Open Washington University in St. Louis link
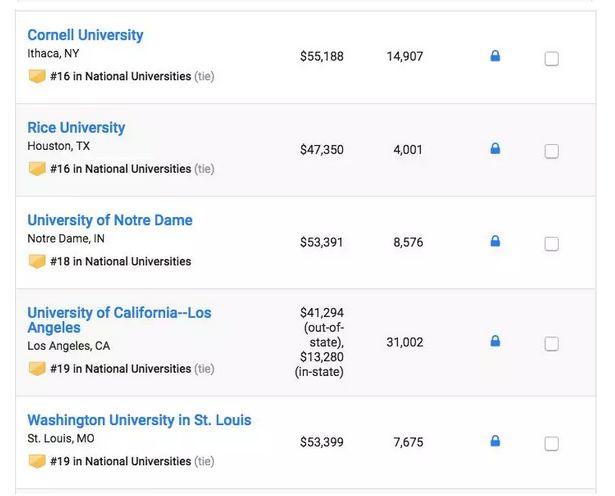Screen dimensions: 615x496 (139, 420)
